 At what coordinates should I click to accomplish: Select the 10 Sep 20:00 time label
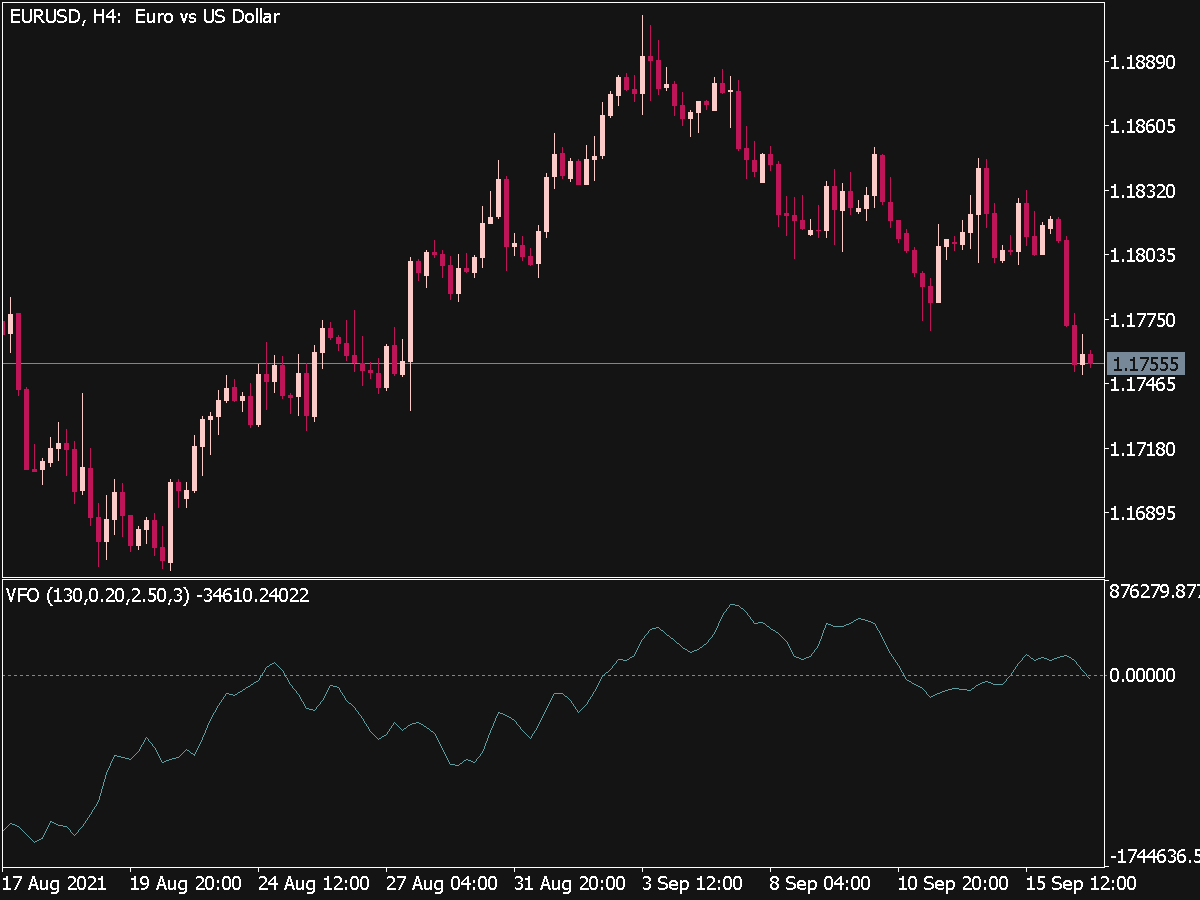pyautogui.click(x=953, y=884)
